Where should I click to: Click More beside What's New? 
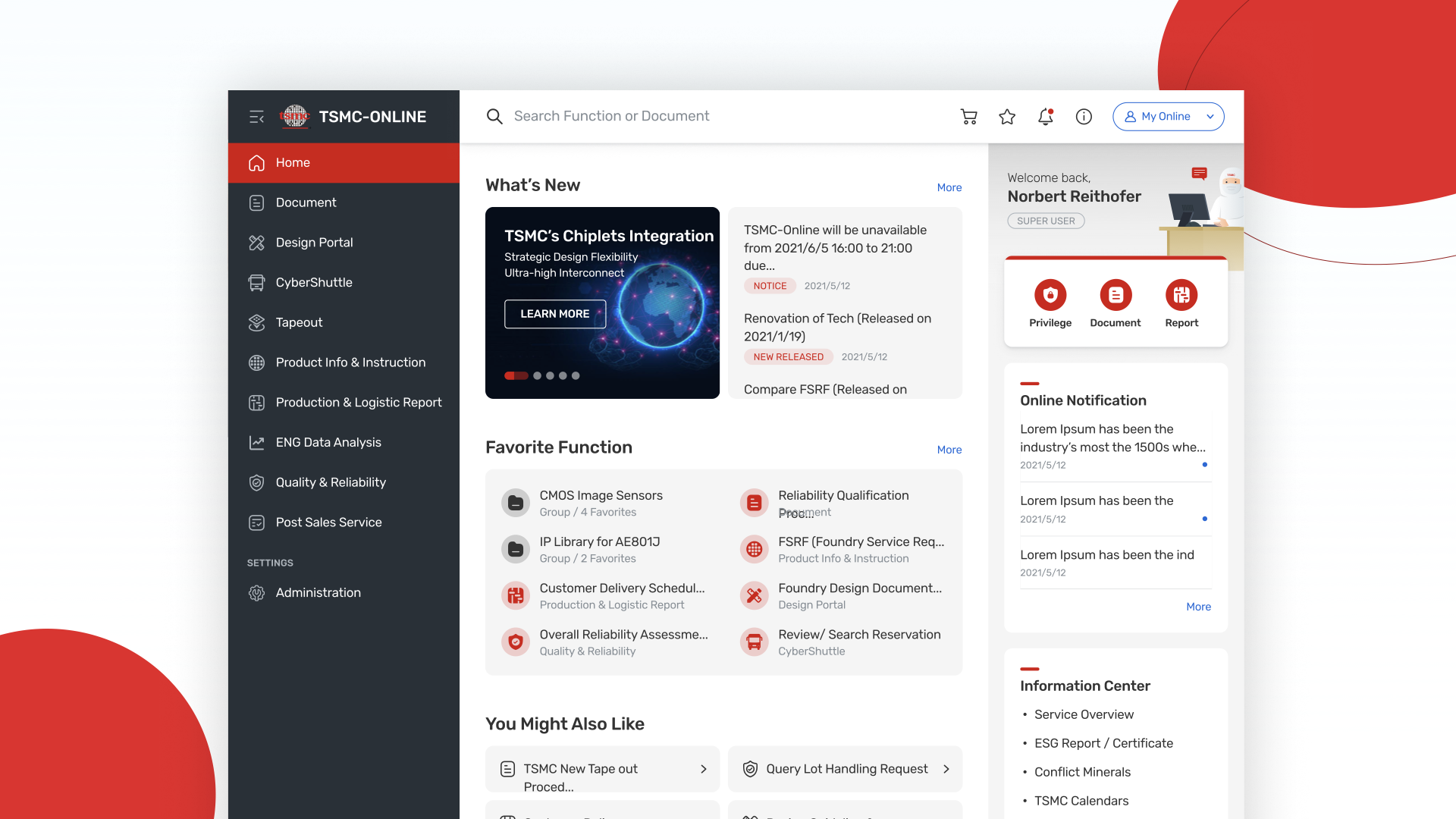(x=949, y=187)
